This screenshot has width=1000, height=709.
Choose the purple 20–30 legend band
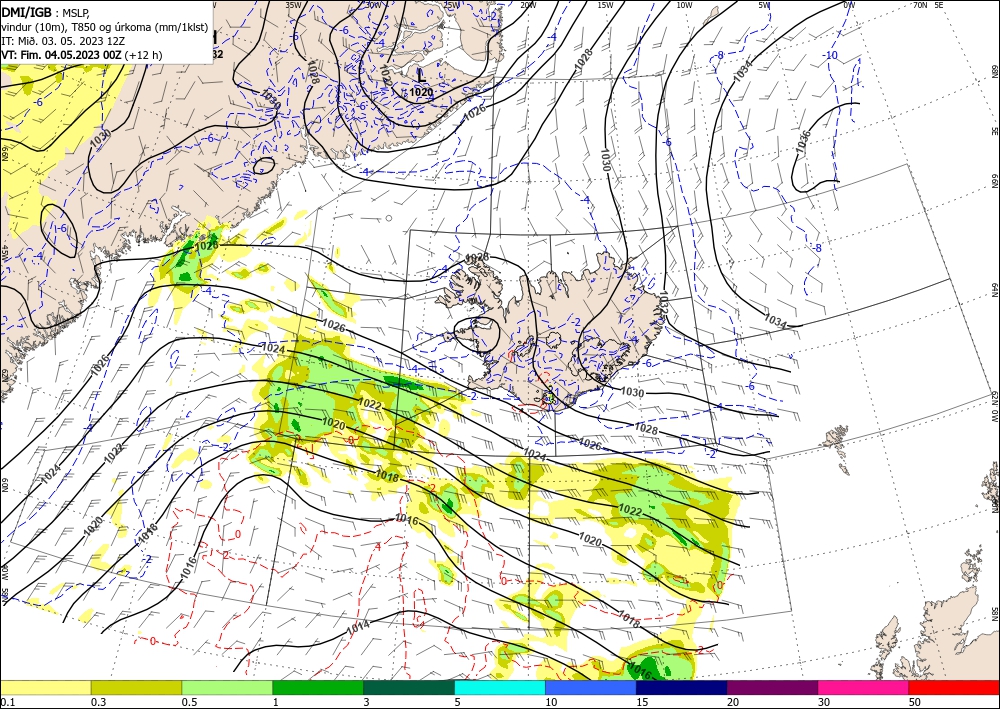(772, 687)
